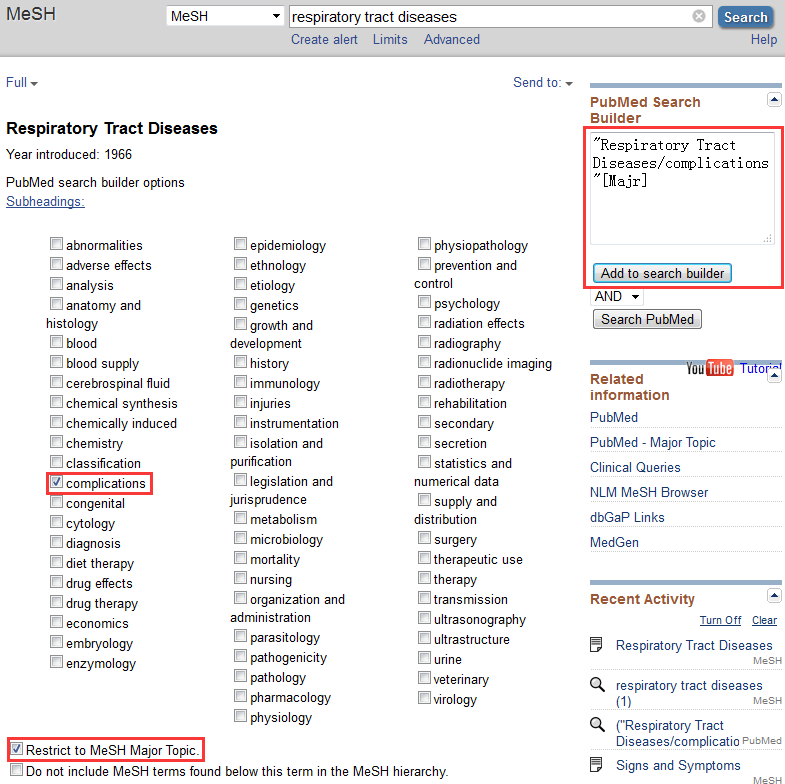Expand the Send to menu

[x=543, y=83]
